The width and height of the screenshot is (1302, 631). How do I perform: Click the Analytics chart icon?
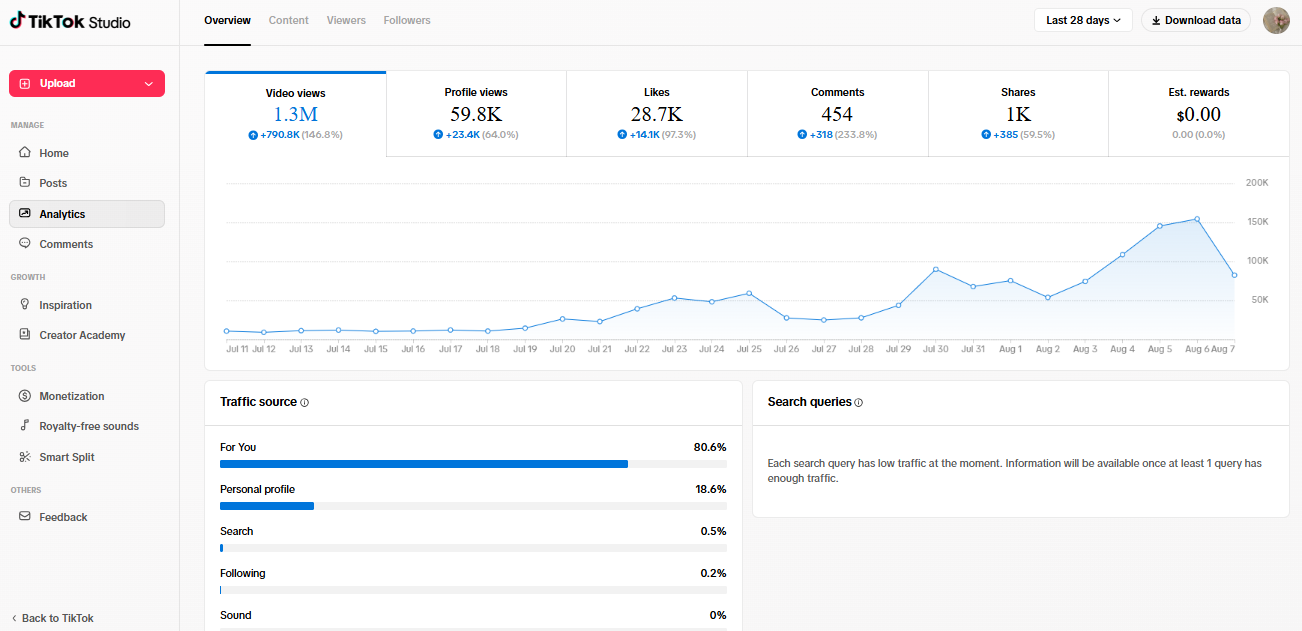[25, 214]
